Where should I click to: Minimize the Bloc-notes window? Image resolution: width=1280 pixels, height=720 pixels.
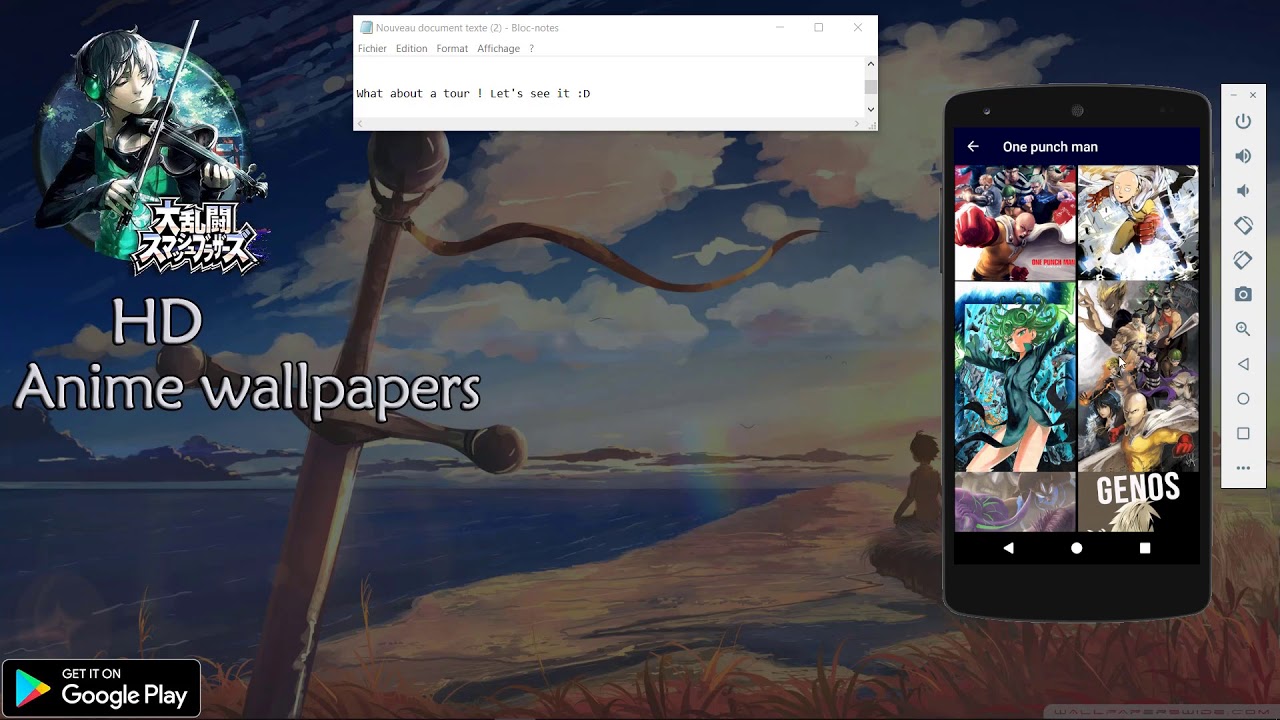[779, 28]
